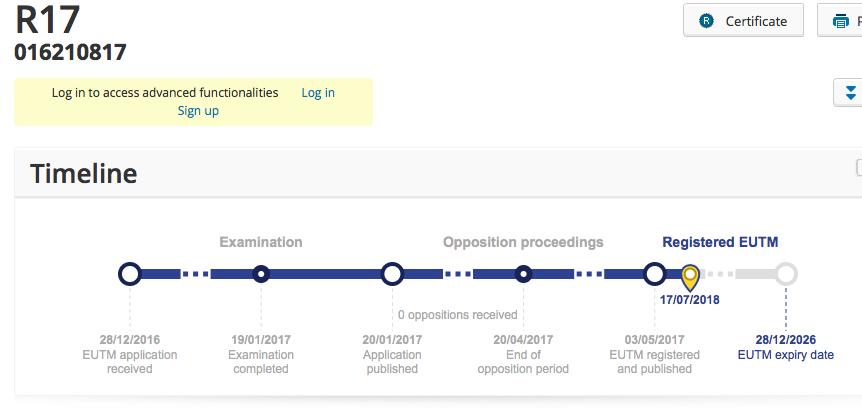Click End of opposition period marker
Screen dimensions: 862x418
tap(523, 273)
